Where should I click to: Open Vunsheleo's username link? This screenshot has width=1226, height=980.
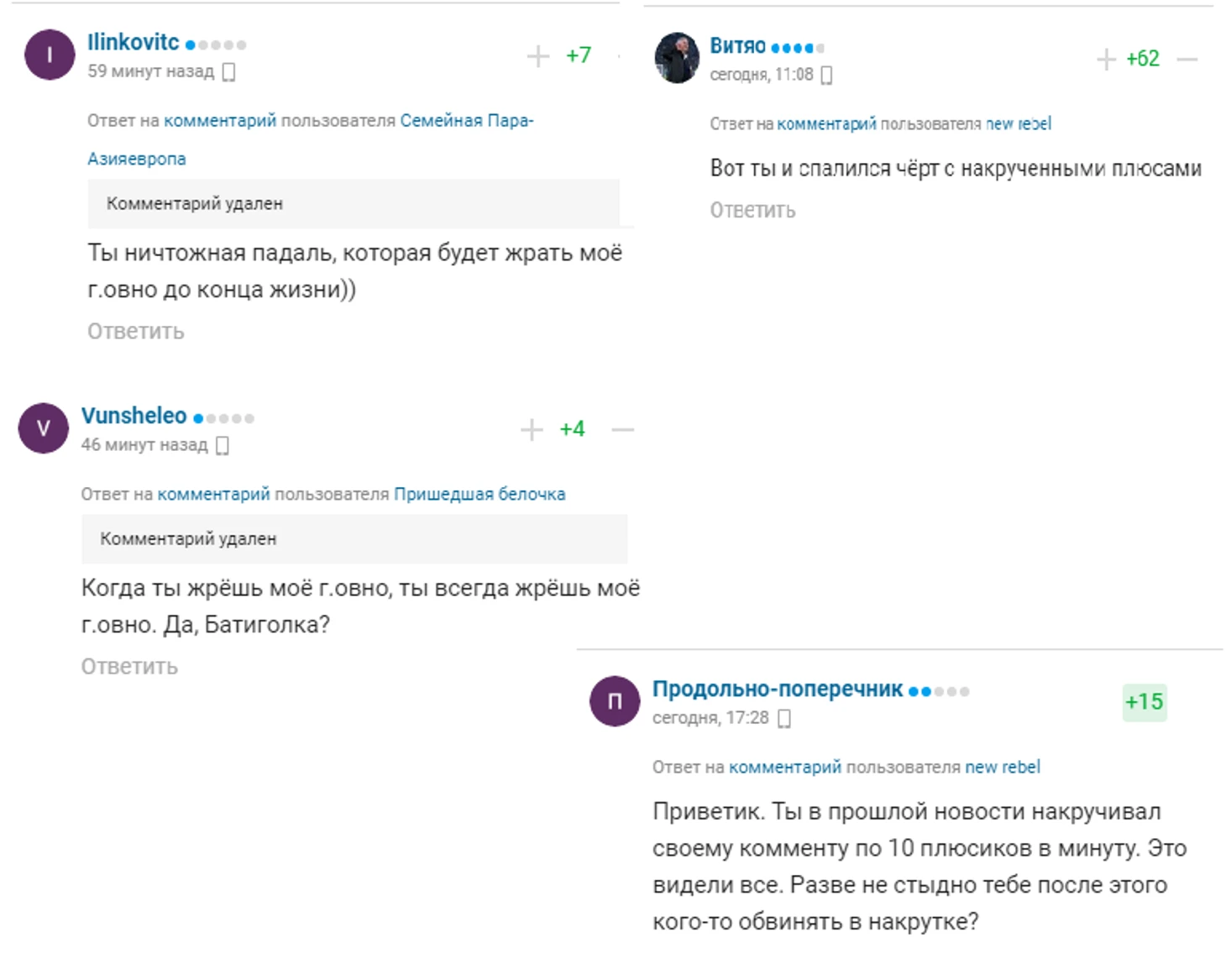pos(134,416)
